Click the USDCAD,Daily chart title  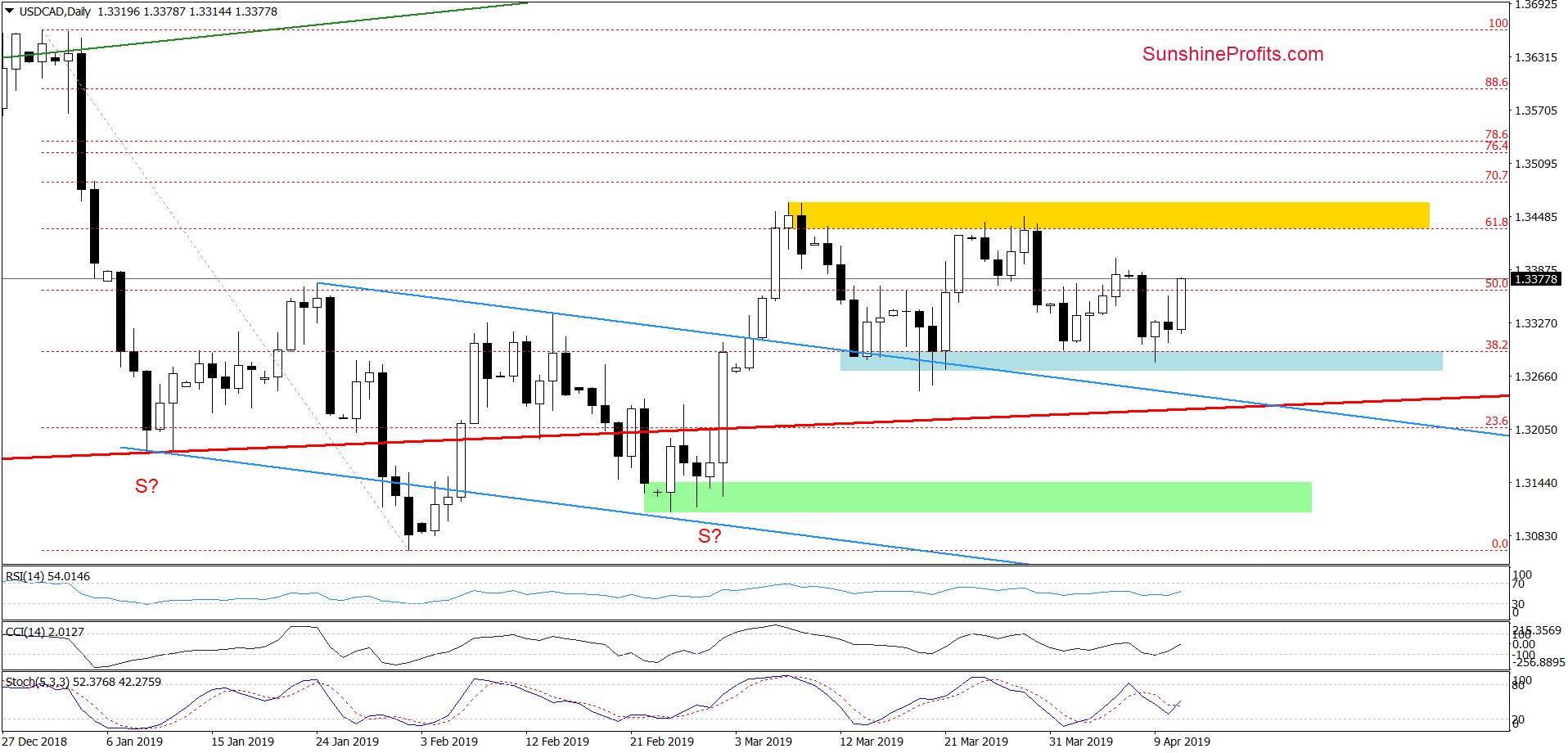tap(55, 11)
